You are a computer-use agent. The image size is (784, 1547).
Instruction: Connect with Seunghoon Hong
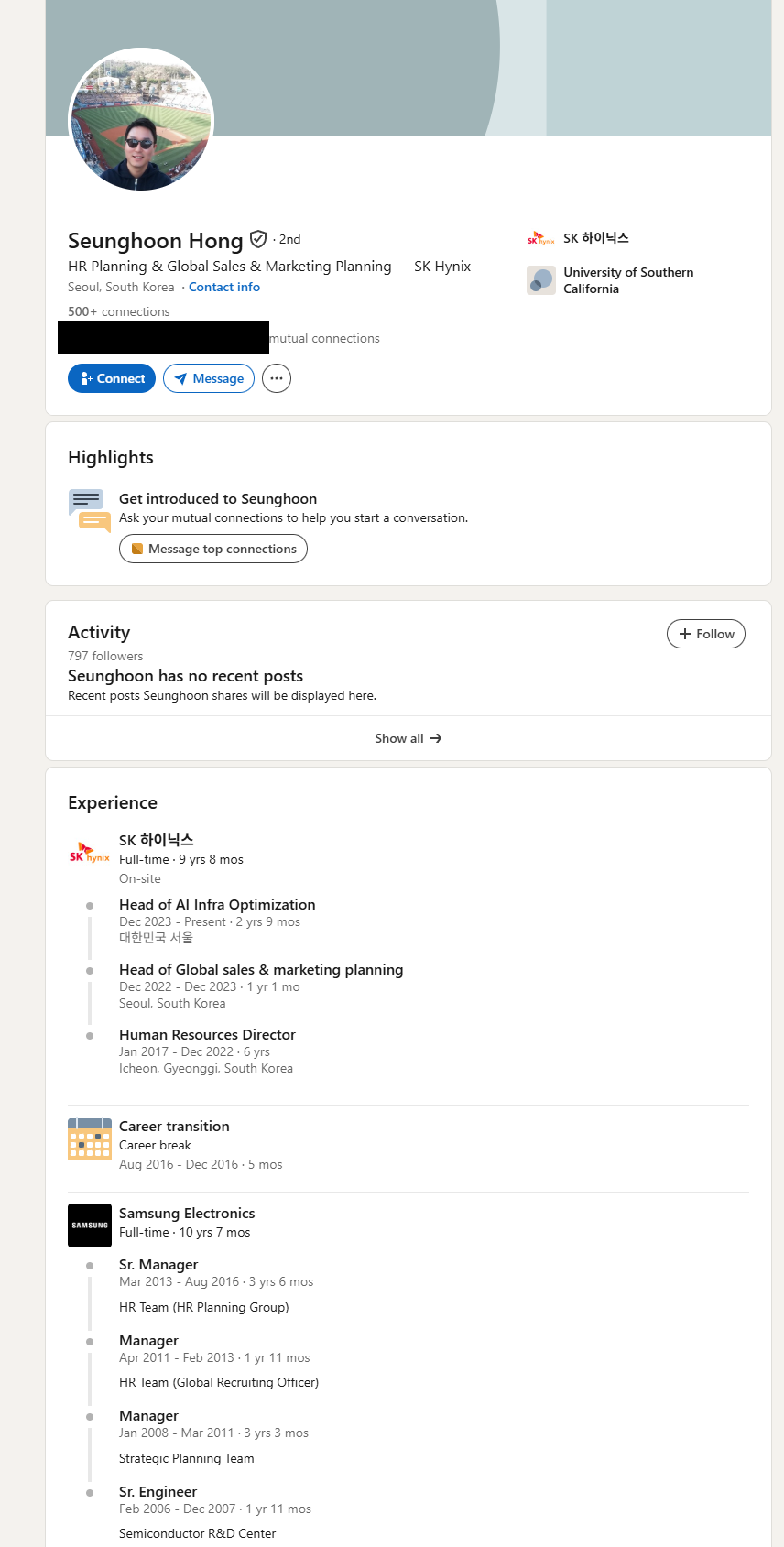pos(112,378)
